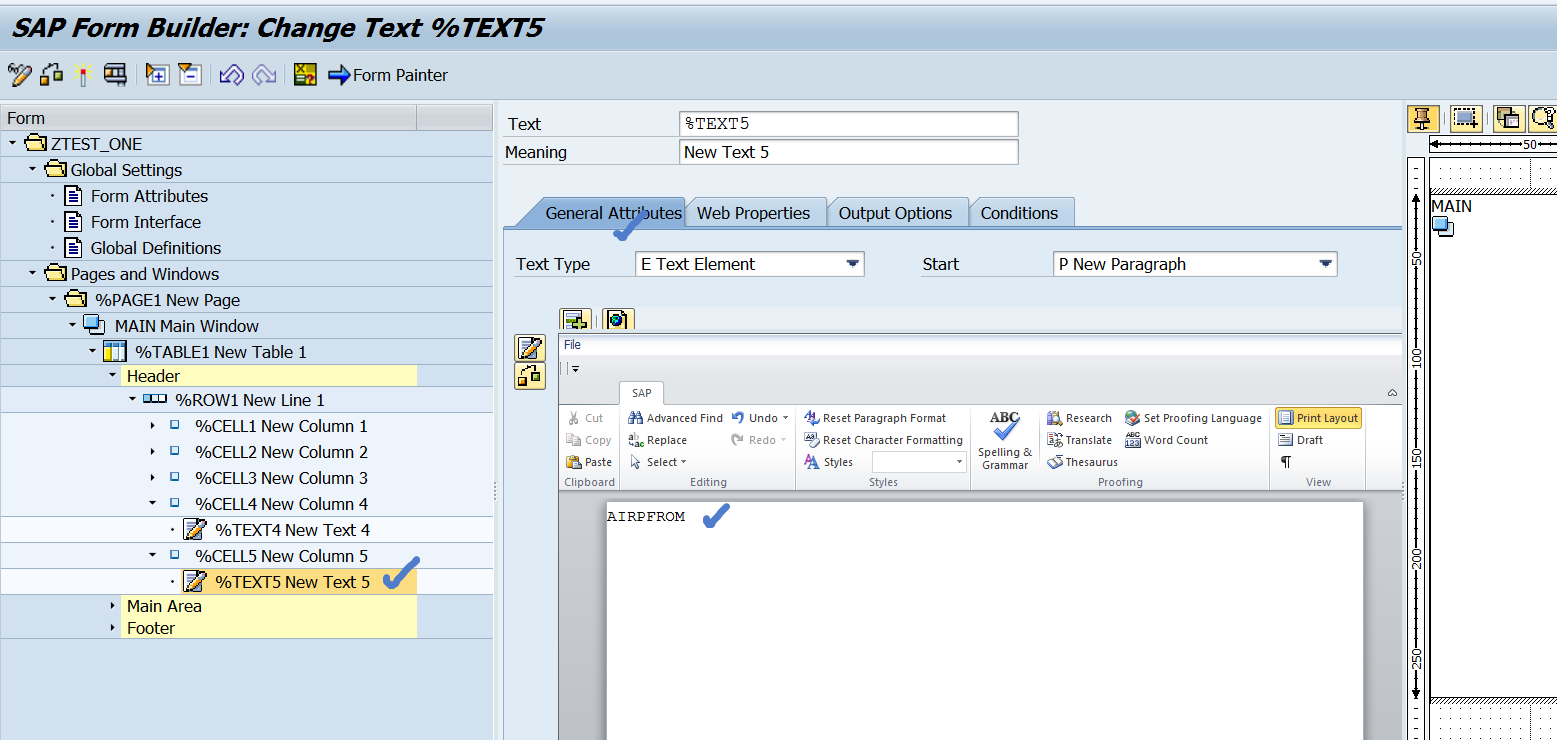The height and width of the screenshot is (740, 1557).
Task: Click the AIRPFROM text in the editor
Action: (646, 517)
